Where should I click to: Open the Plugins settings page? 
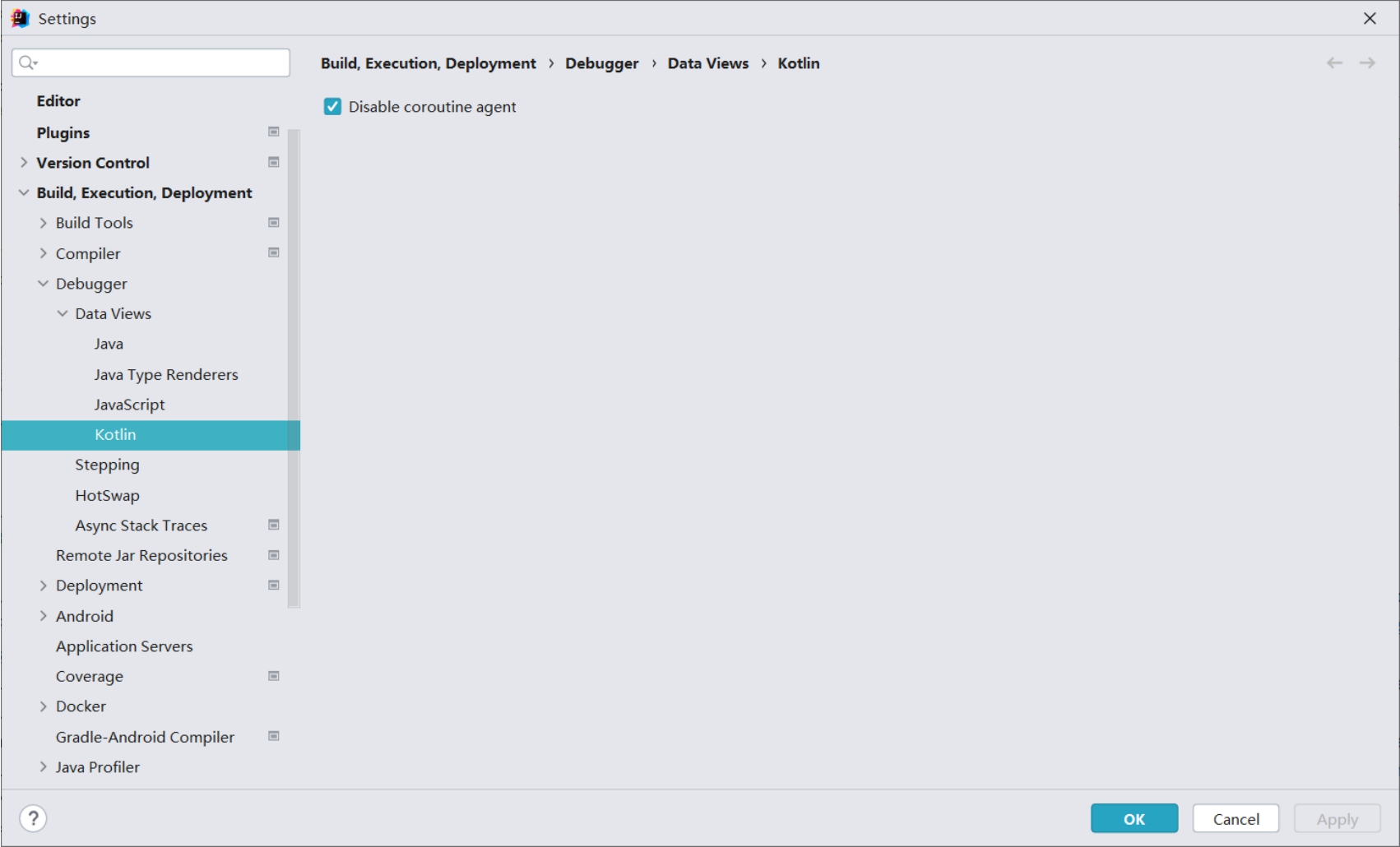63,132
